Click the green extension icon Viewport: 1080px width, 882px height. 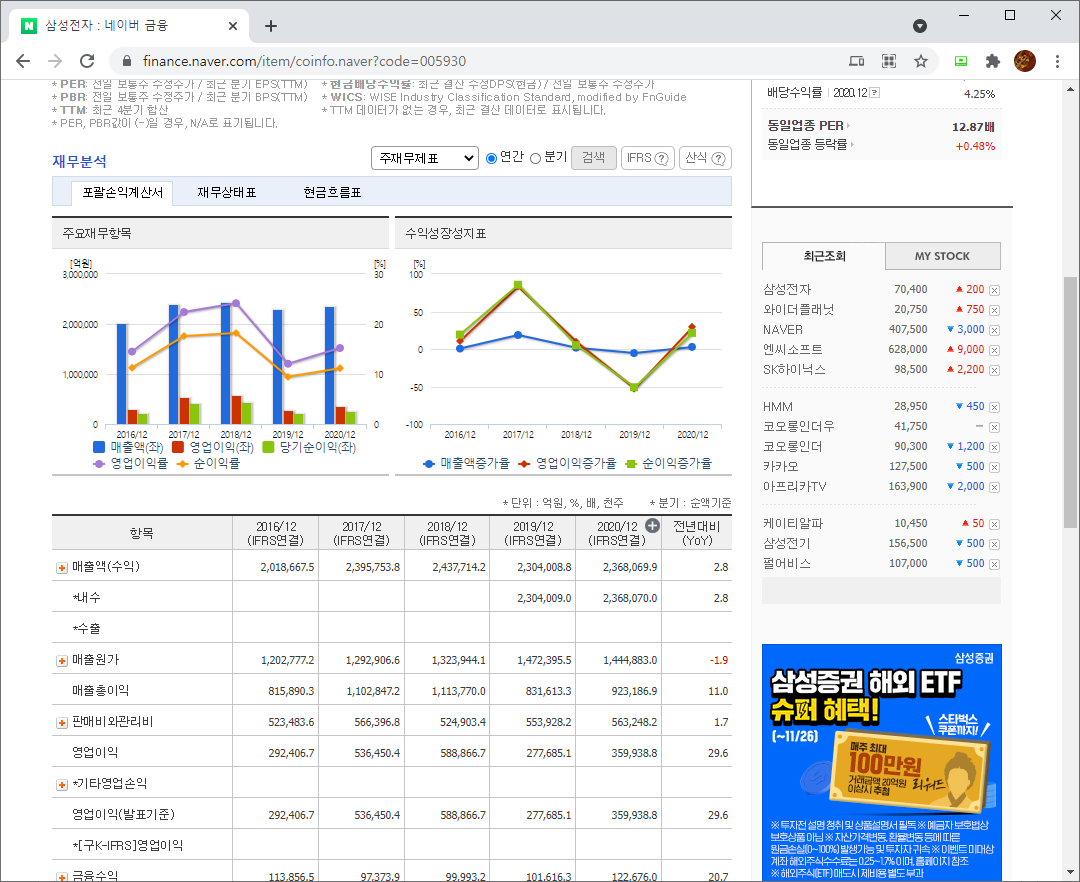click(961, 61)
